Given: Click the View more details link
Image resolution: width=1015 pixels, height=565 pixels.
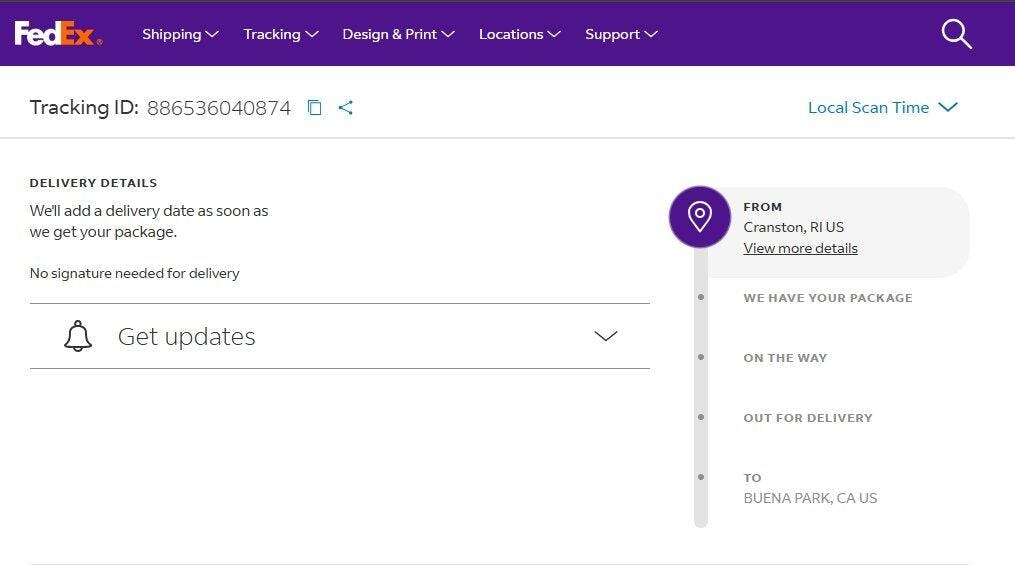Looking at the screenshot, I should click(800, 248).
